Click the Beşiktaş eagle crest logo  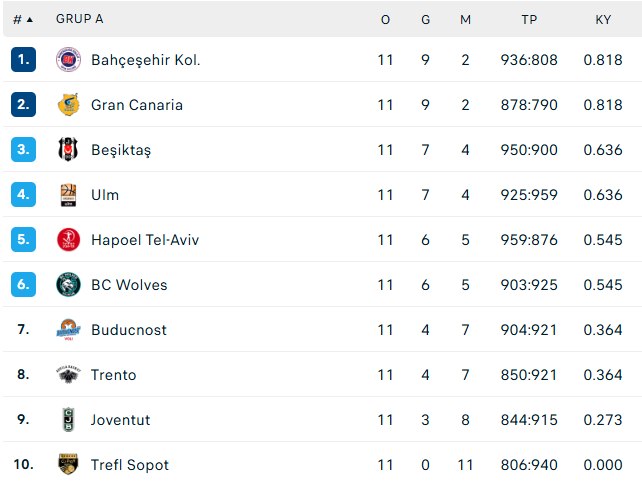68,149
